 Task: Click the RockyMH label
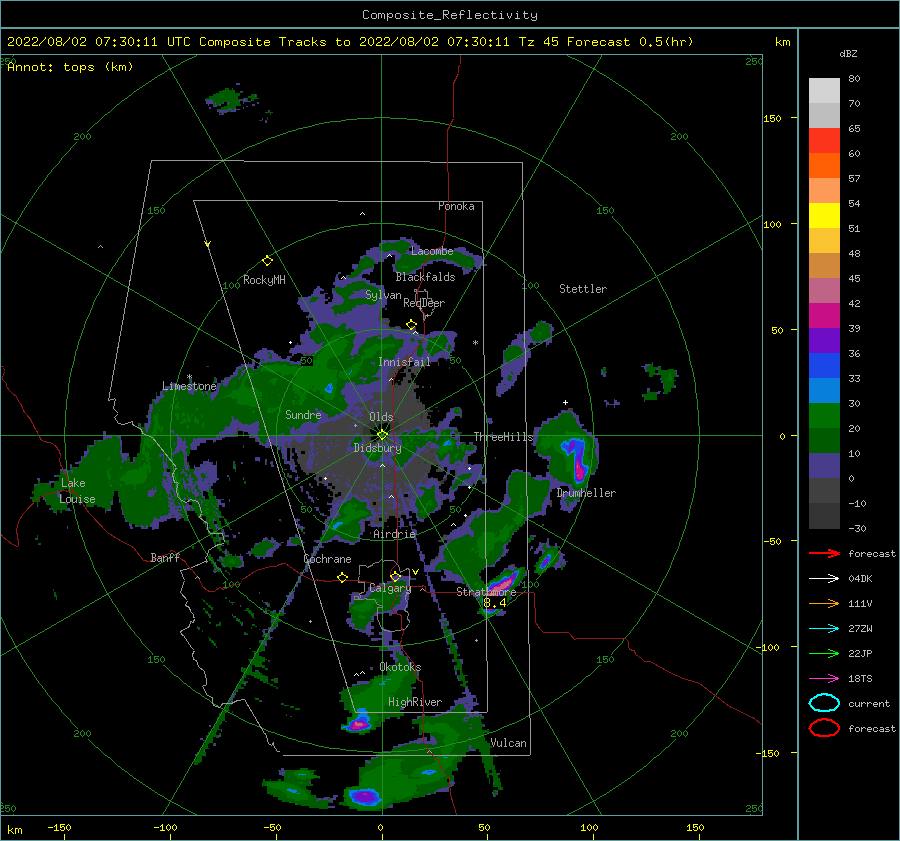click(264, 280)
